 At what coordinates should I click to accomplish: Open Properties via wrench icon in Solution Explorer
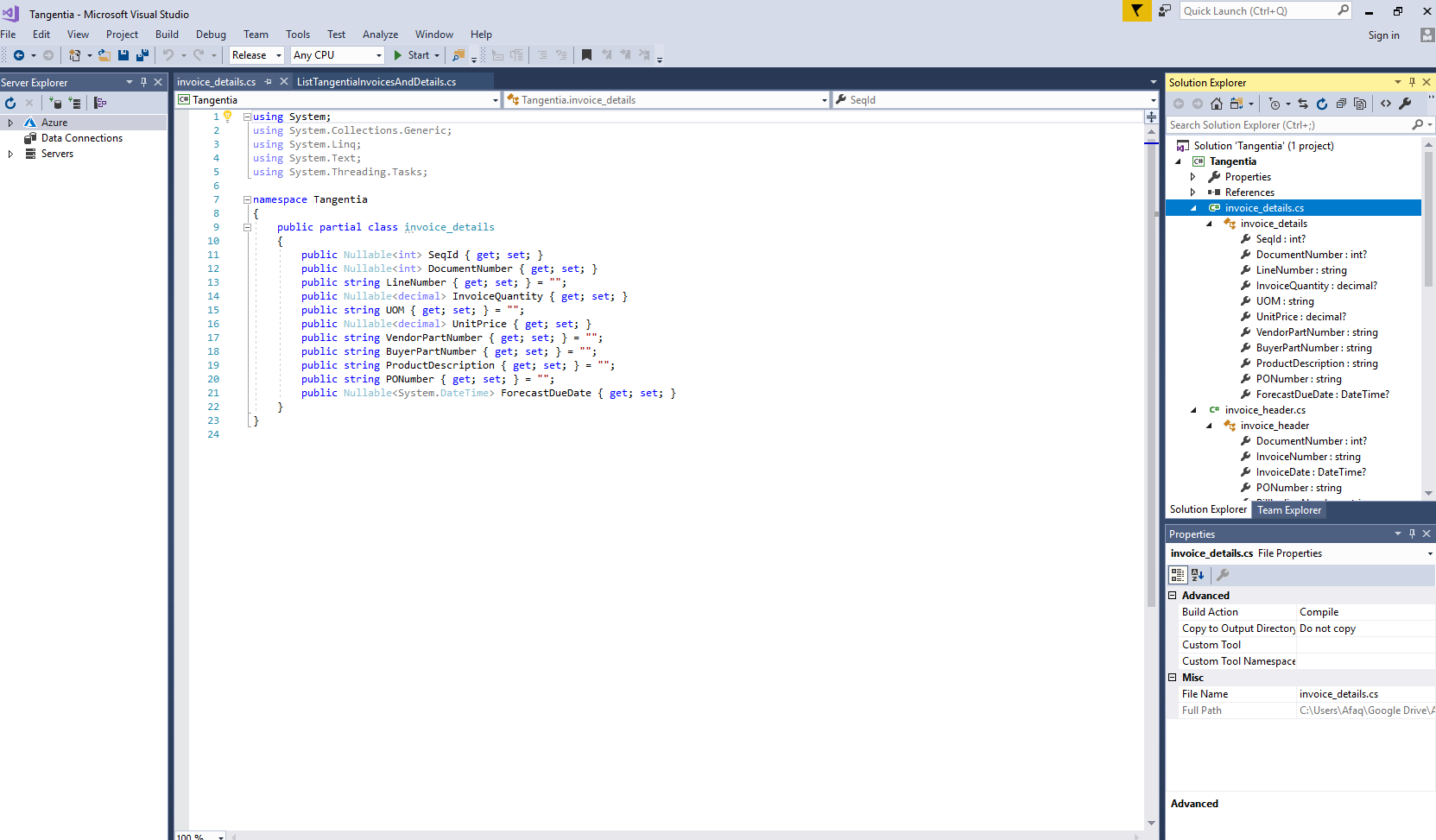(x=1405, y=104)
